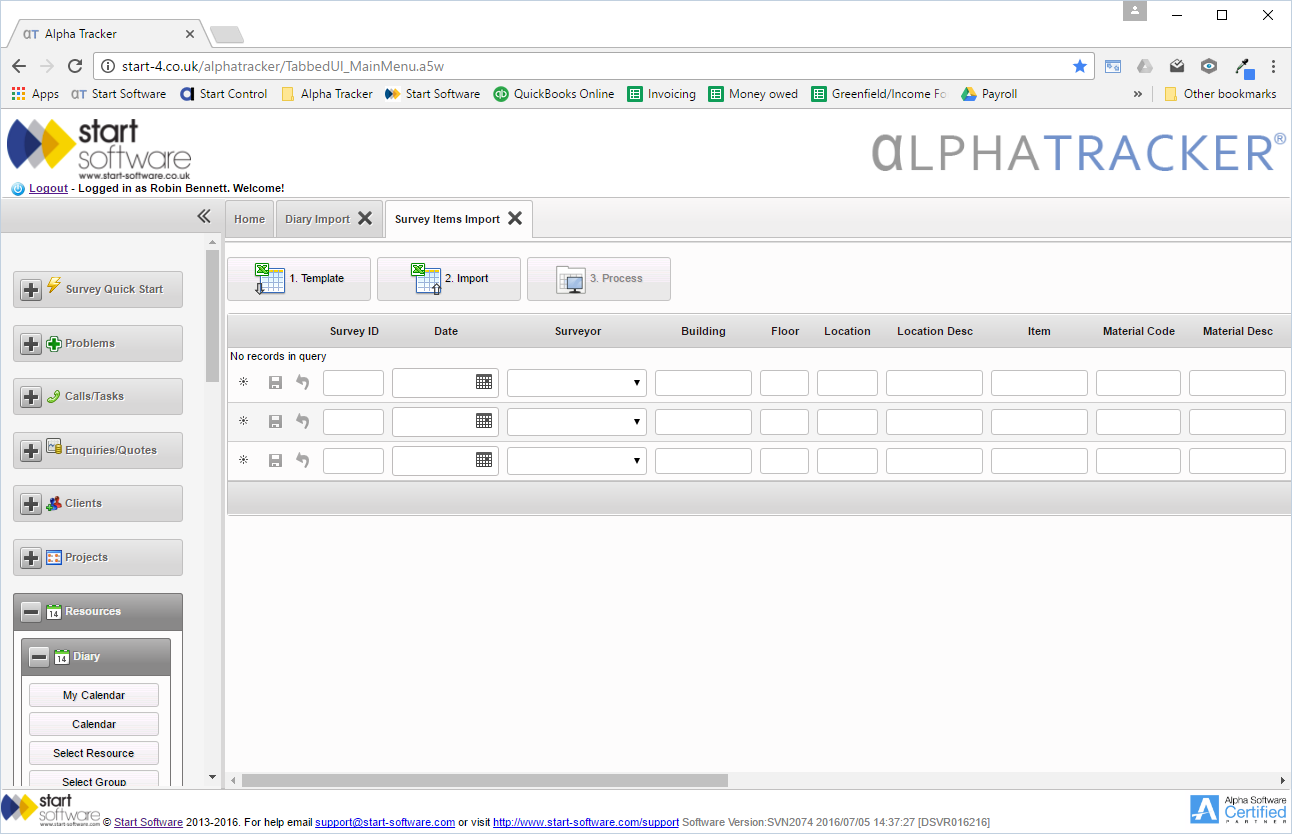Click the 3. Process icon
The height and width of the screenshot is (834, 1292).
(572, 278)
